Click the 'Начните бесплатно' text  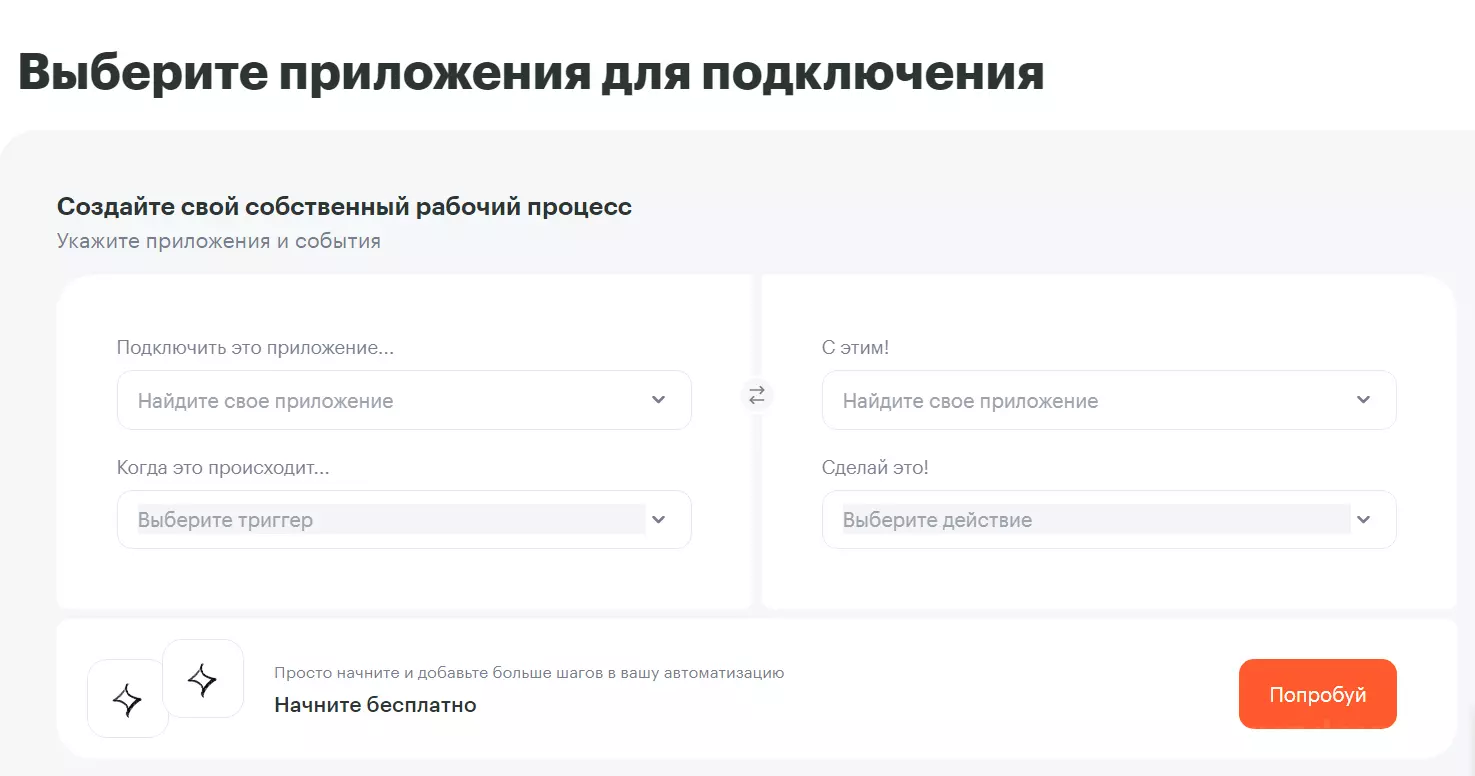click(375, 705)
